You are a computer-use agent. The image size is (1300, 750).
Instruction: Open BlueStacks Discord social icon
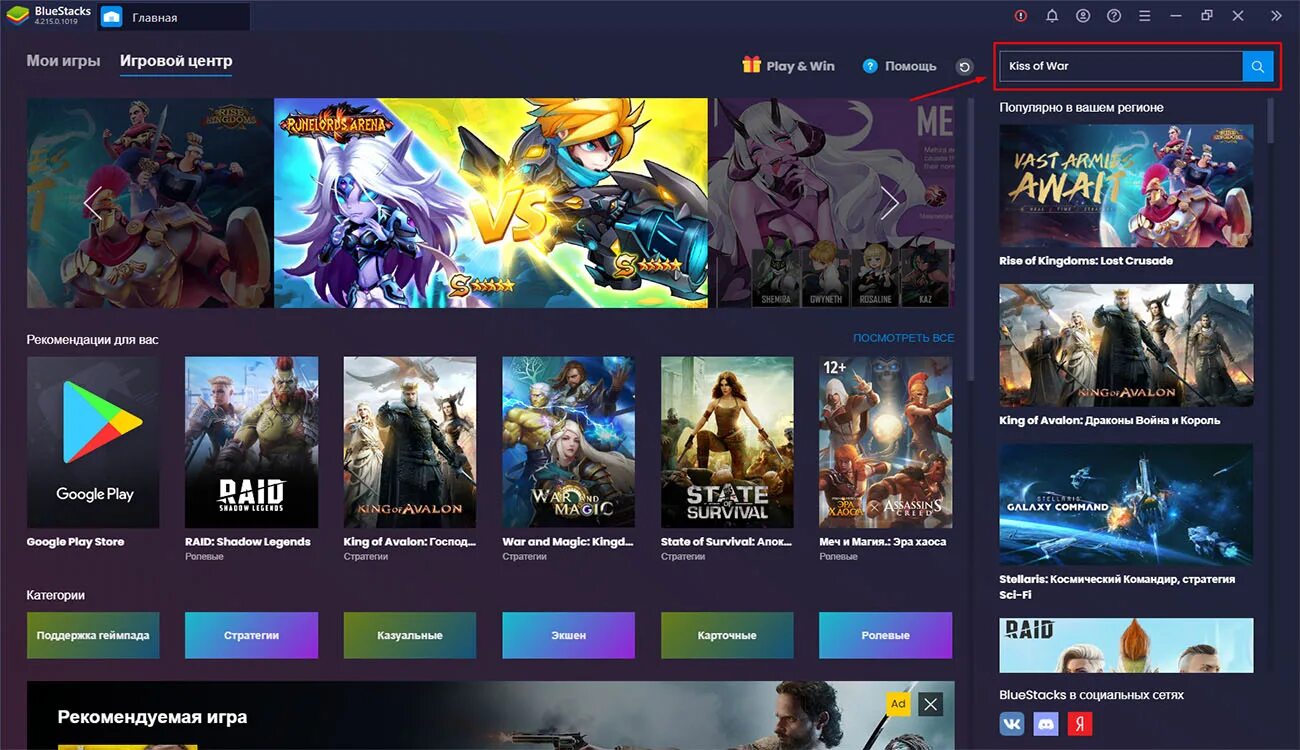1045,723
